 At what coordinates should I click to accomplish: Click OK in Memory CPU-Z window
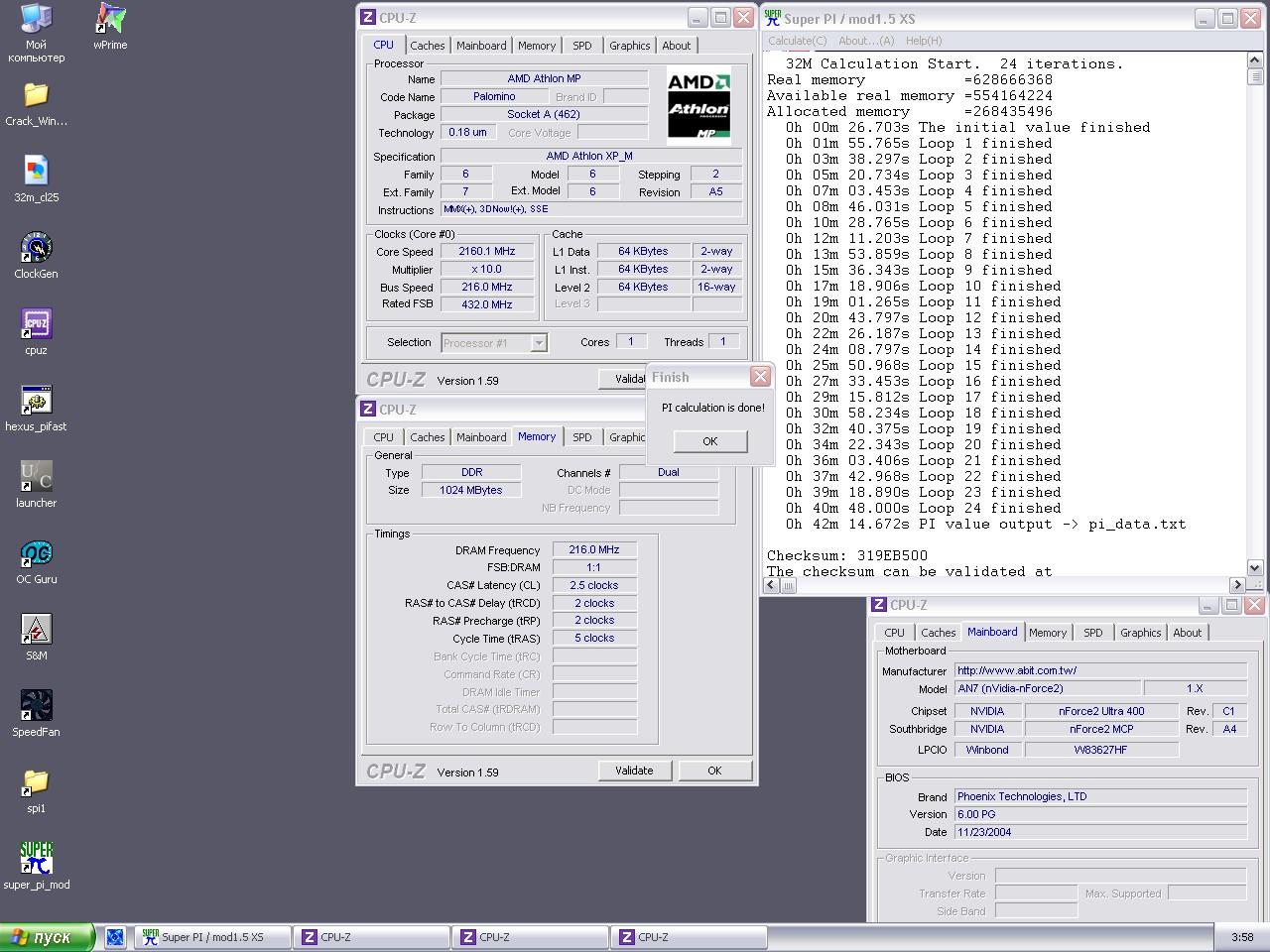(714, 771)
